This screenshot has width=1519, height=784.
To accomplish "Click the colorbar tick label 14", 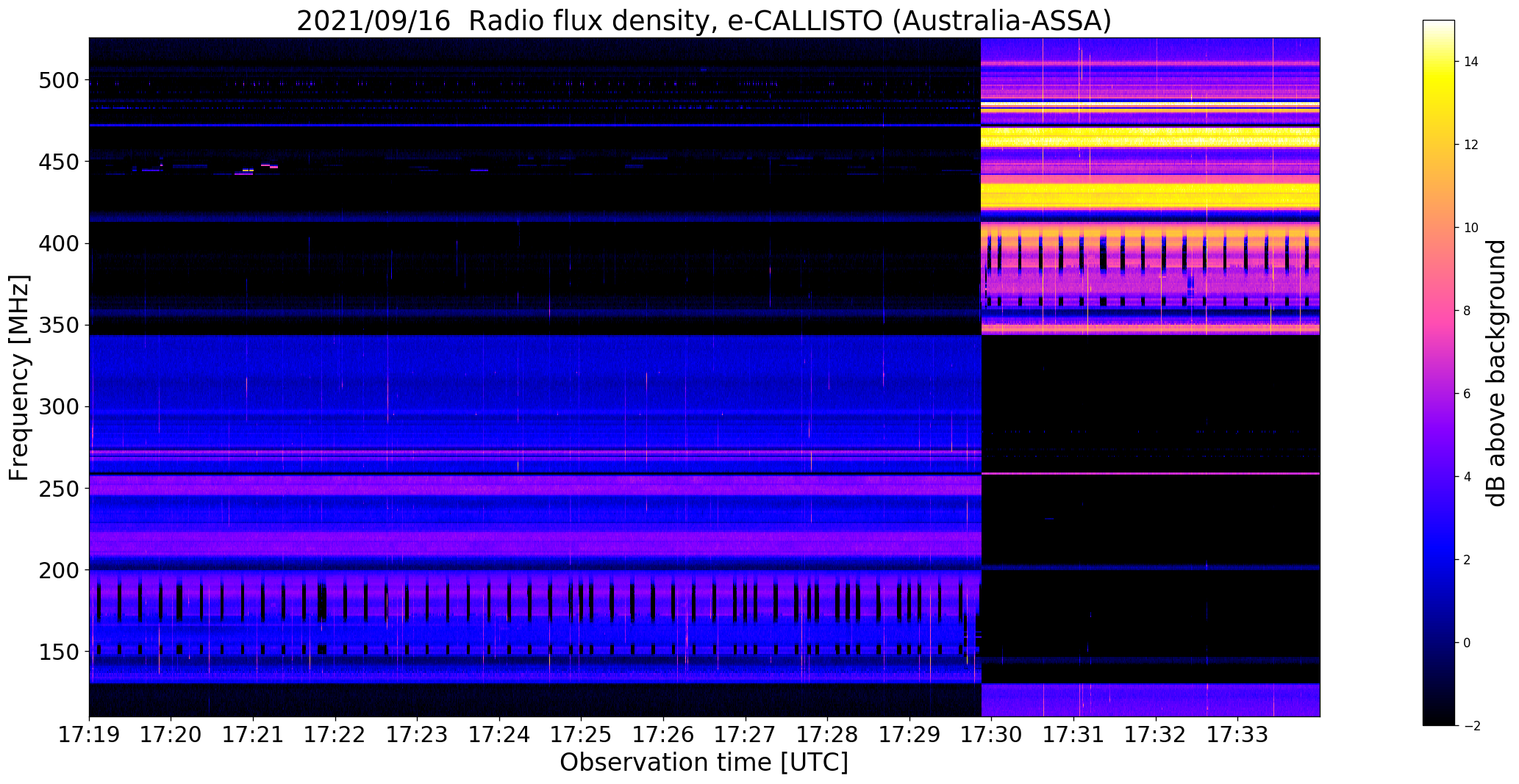I will click(x=1471, y=62).
